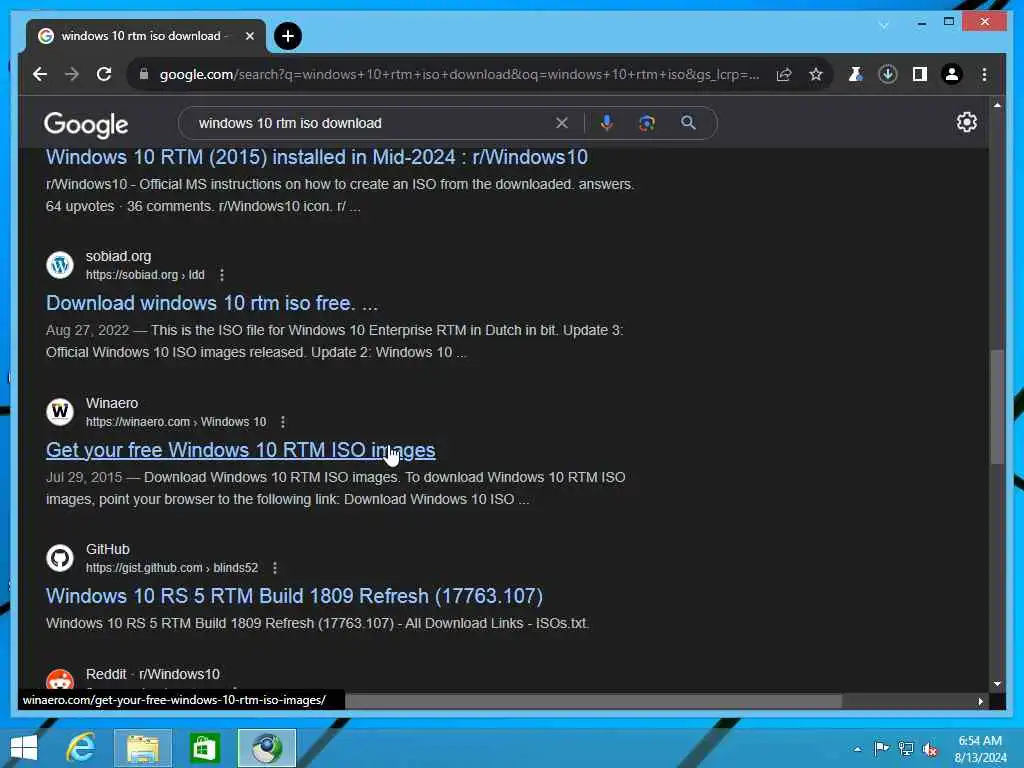The image size is (1024, 768).
Task: Show hidden system tray icons
Action: pyautogui.click(x=857, y=749)
